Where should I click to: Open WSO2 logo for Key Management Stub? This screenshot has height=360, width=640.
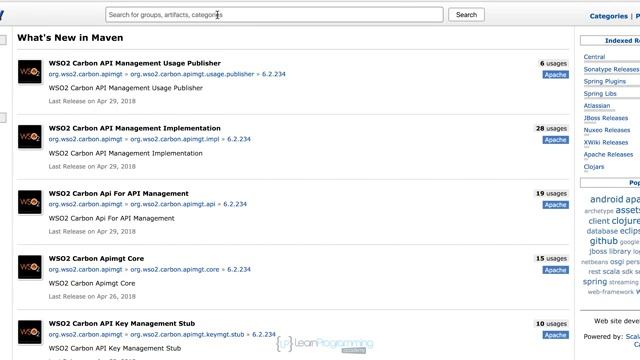click(x=29, y=332)
